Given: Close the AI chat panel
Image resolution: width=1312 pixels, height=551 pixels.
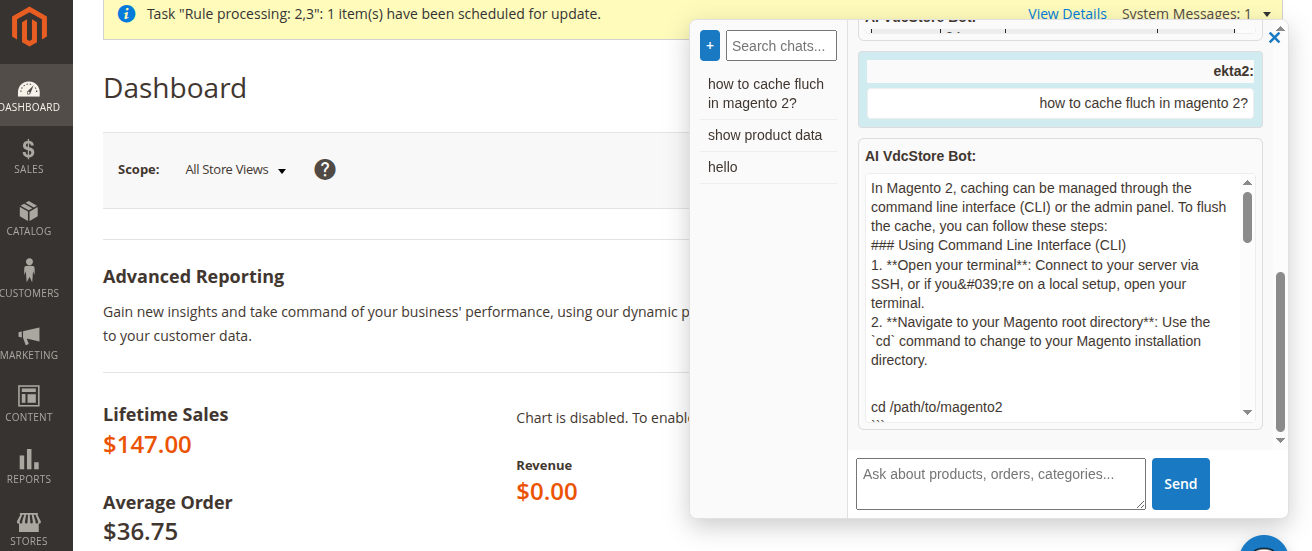Looking at the screenshot, I should 1274,38.
